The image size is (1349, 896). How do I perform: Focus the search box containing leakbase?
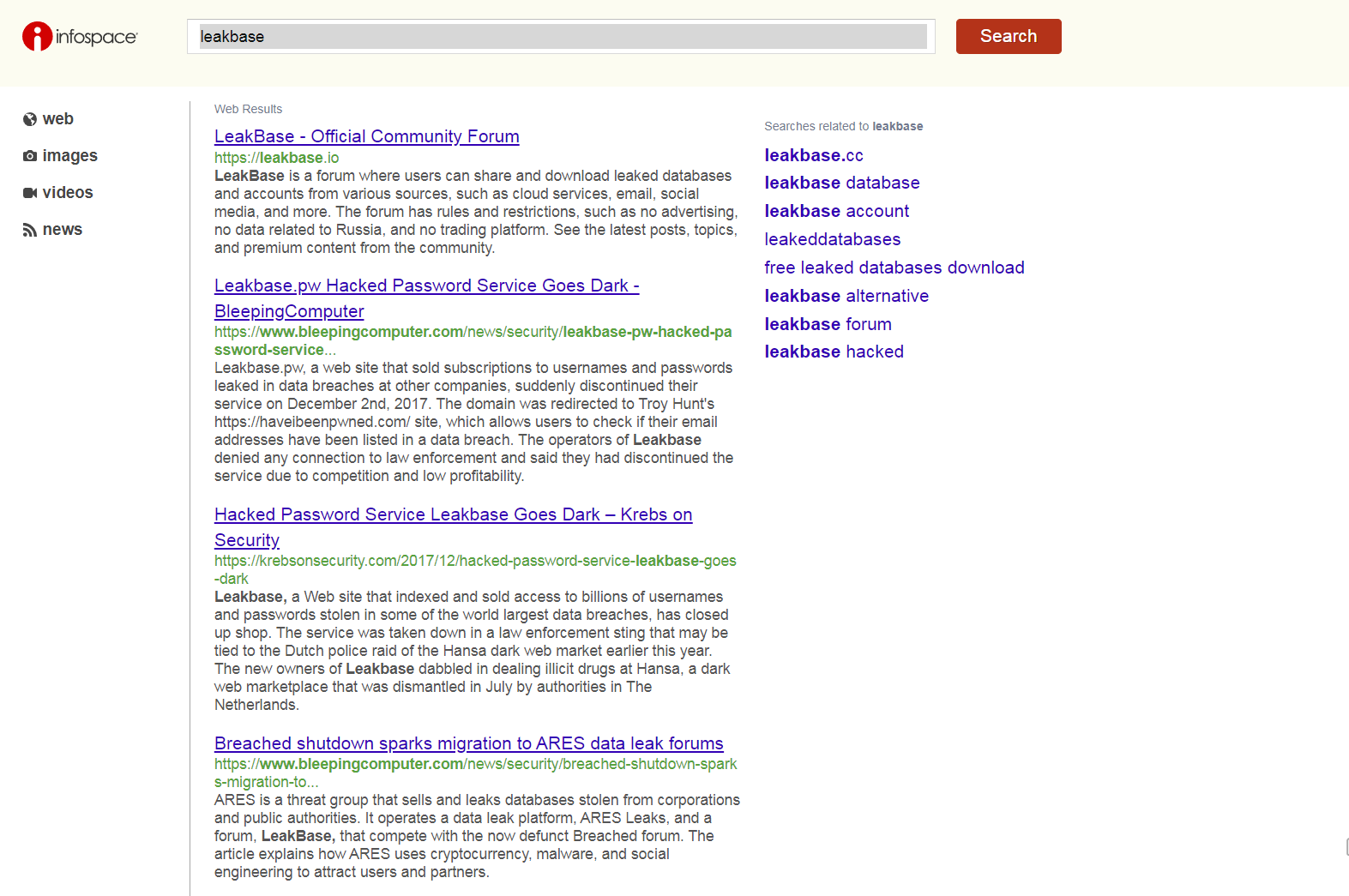point(562,37)
